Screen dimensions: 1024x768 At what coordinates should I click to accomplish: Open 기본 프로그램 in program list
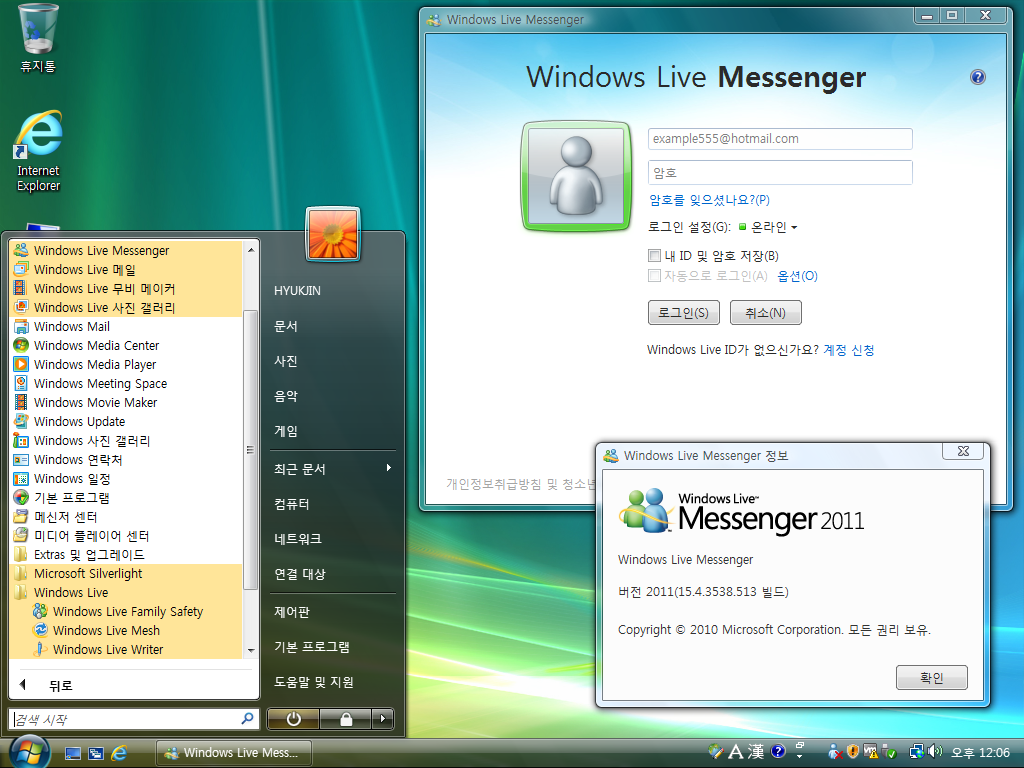(x=126, y=497)
